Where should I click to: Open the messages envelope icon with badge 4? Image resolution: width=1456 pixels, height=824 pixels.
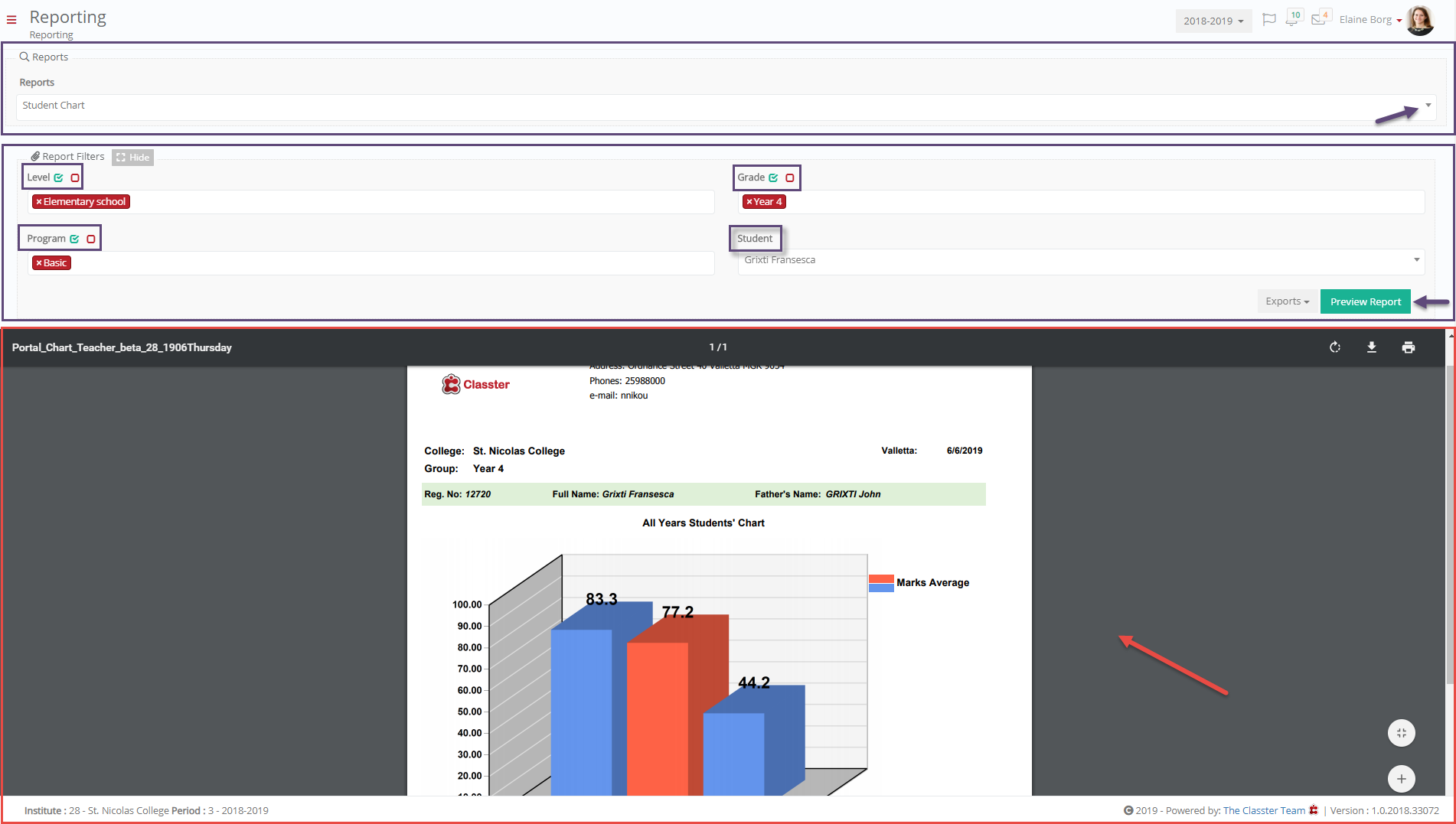pos(1320,18)
